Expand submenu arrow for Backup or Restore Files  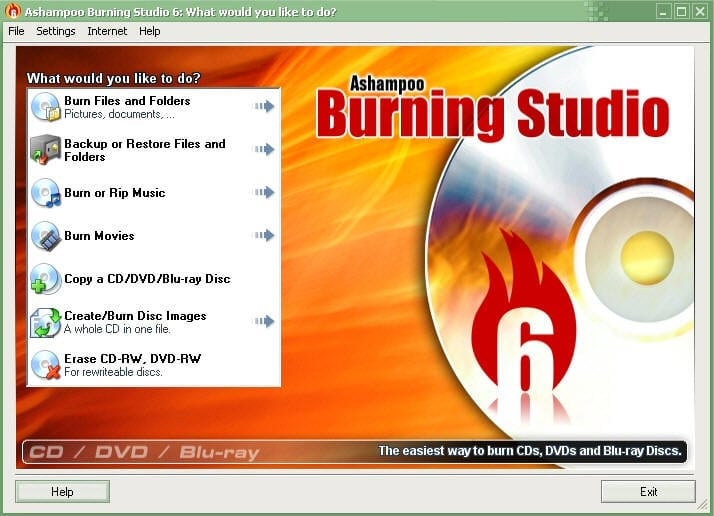tap(264, 149)
